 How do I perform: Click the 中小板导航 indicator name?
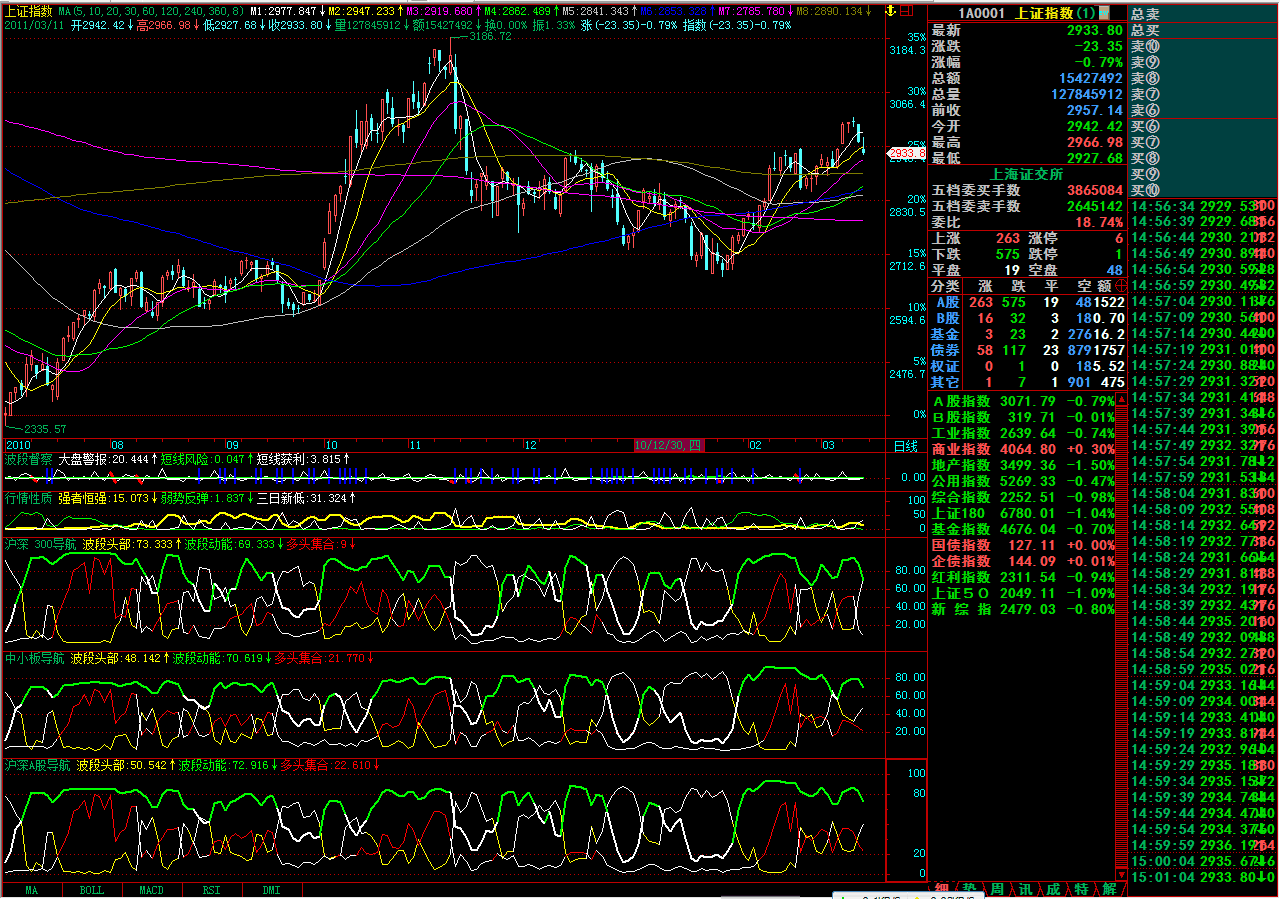(35, 658)
